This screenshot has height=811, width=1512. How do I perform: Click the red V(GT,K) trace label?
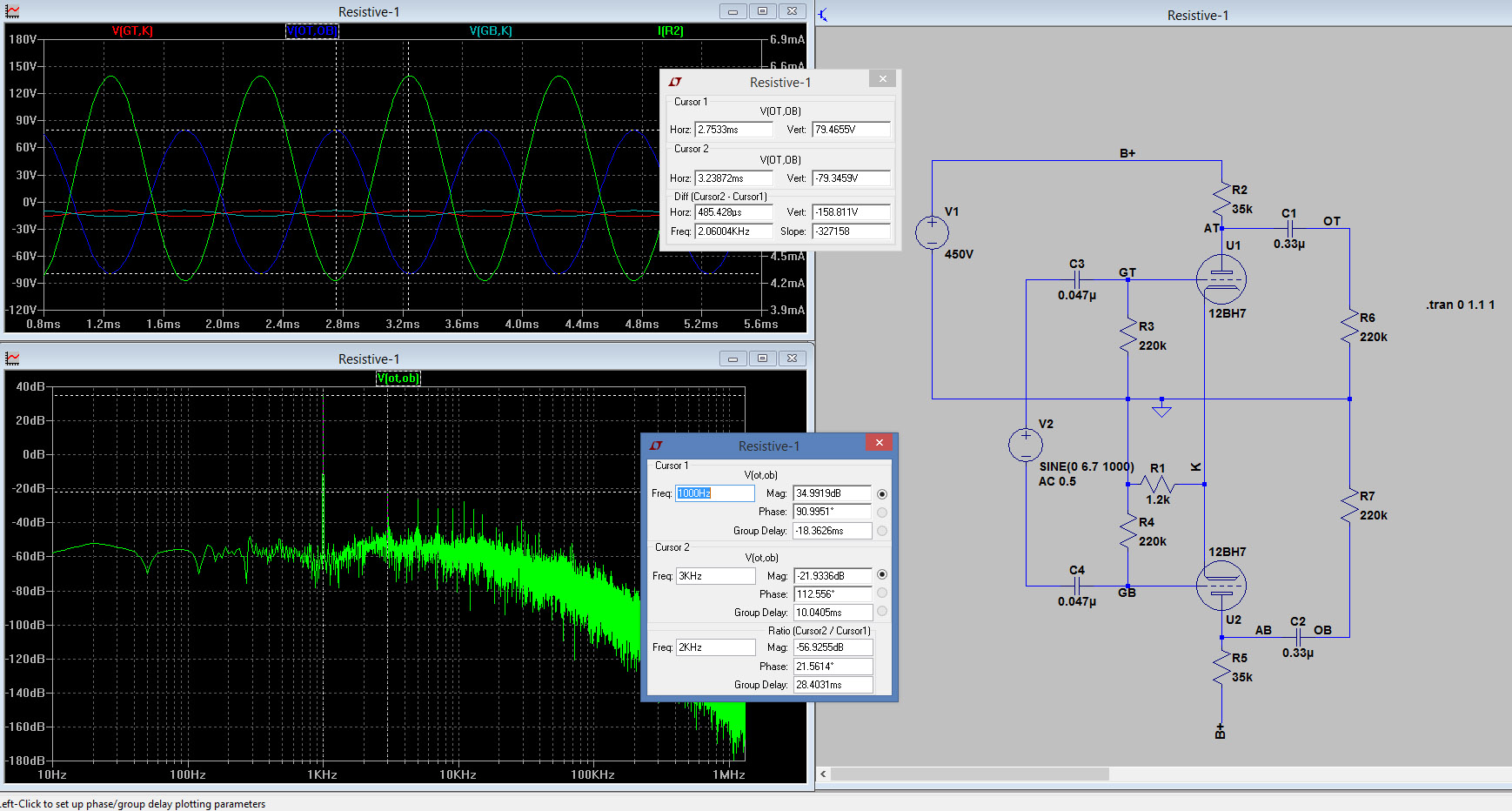pyautogui.click(x=132, y=30)
